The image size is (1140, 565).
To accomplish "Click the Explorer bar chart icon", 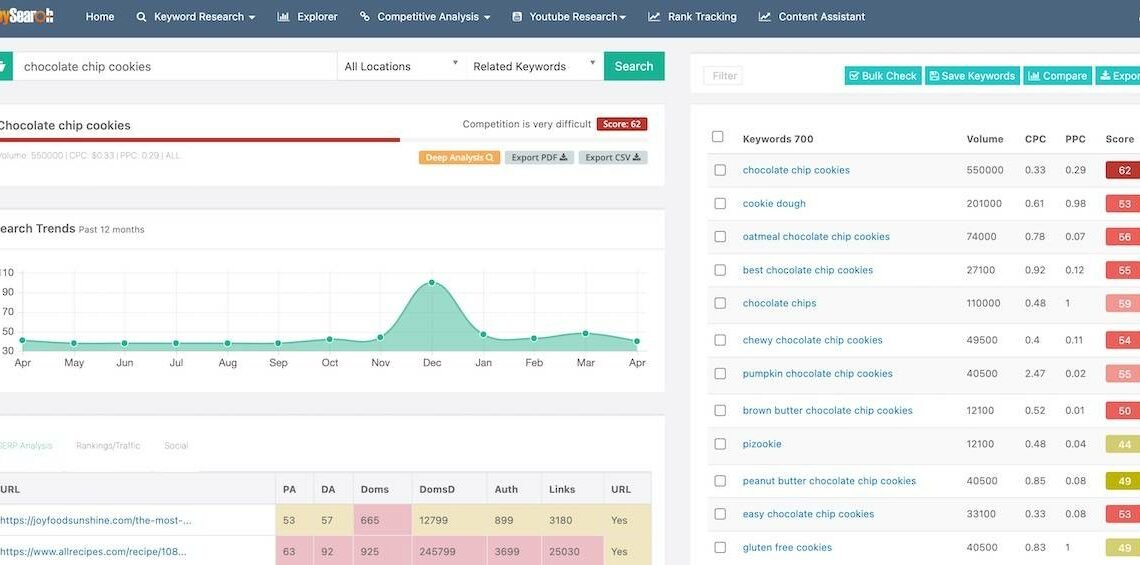I will click(283, 17).
